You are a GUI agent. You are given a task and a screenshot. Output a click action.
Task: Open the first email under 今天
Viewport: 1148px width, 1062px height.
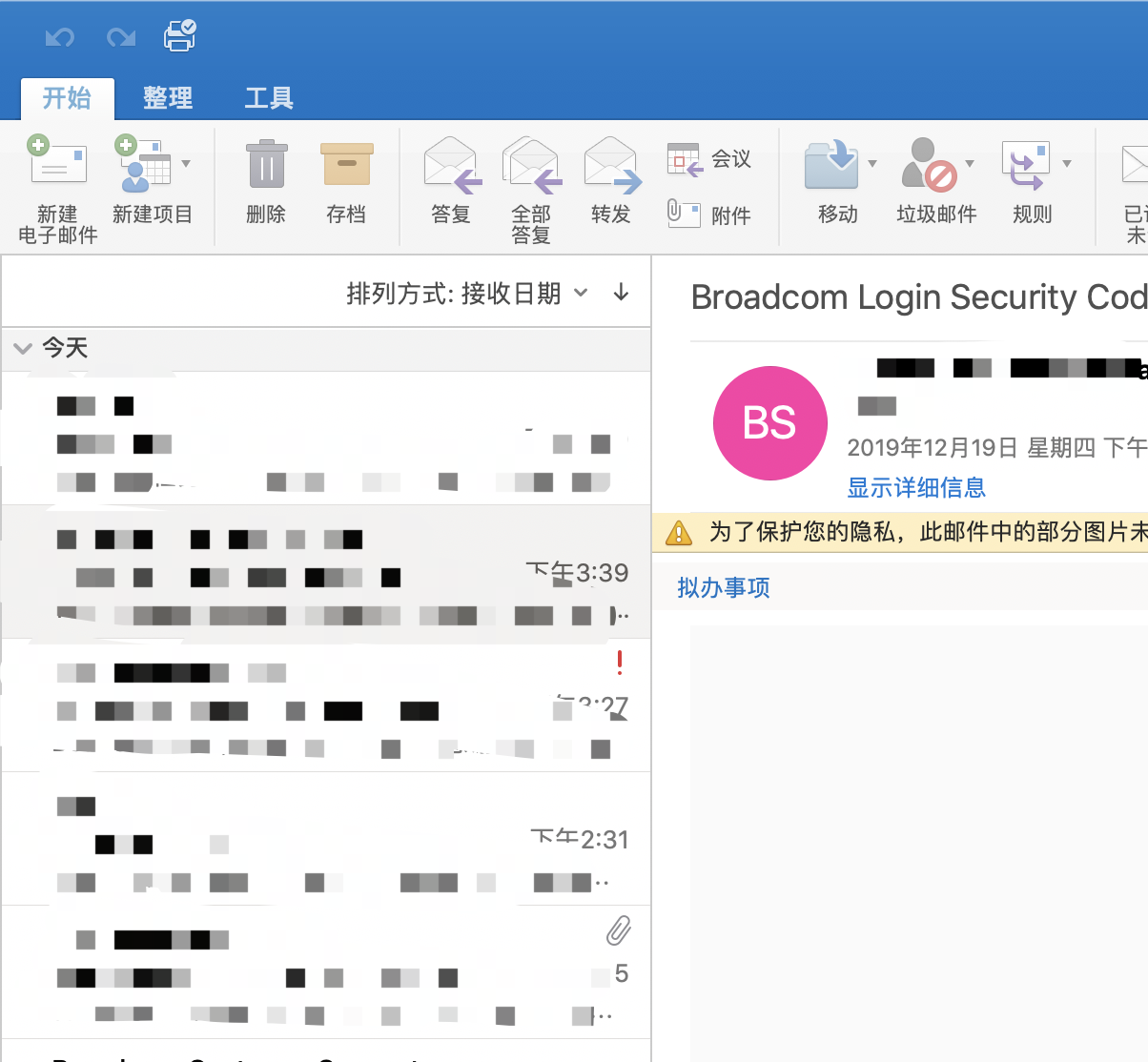326,439
